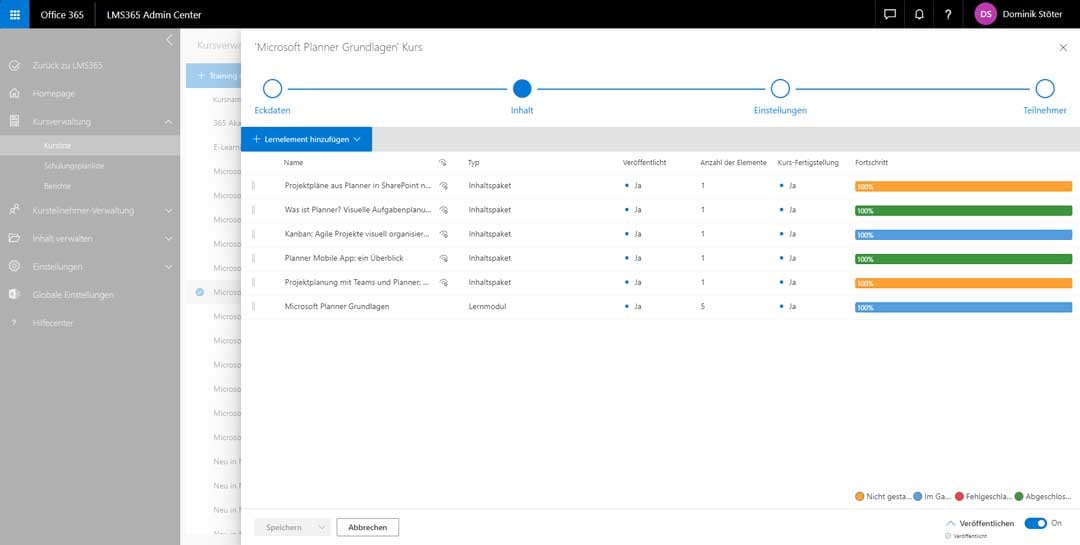
Task: Close the course panel with the X
Action: coord(1063,48)
